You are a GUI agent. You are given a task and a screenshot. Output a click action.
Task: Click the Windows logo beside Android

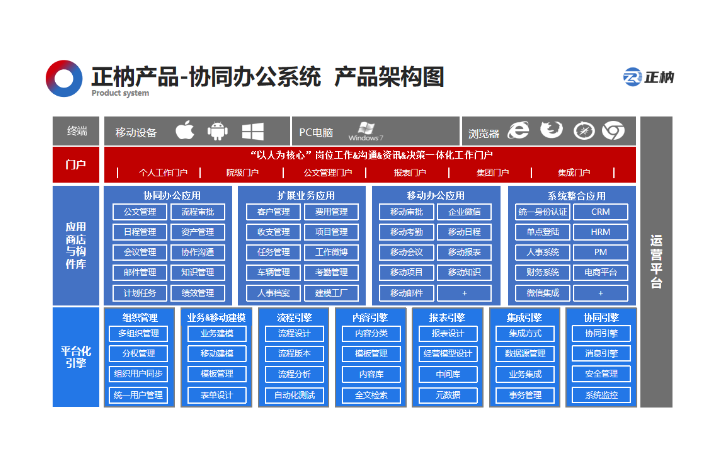coord(253,131)
